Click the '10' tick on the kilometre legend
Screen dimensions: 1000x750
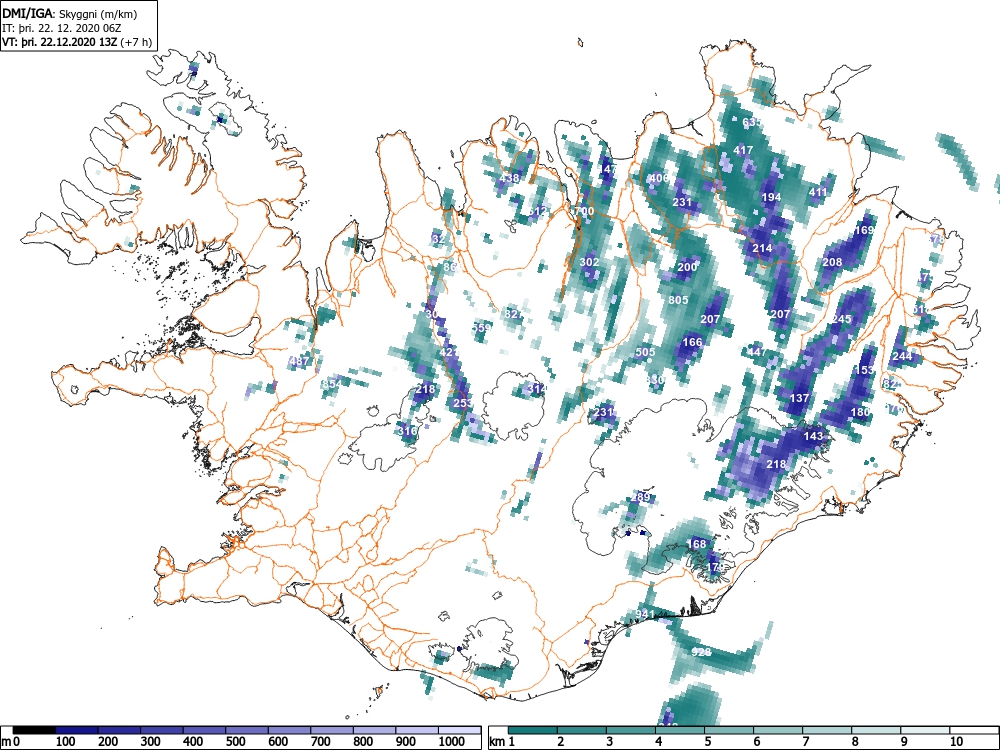[956, 742]
